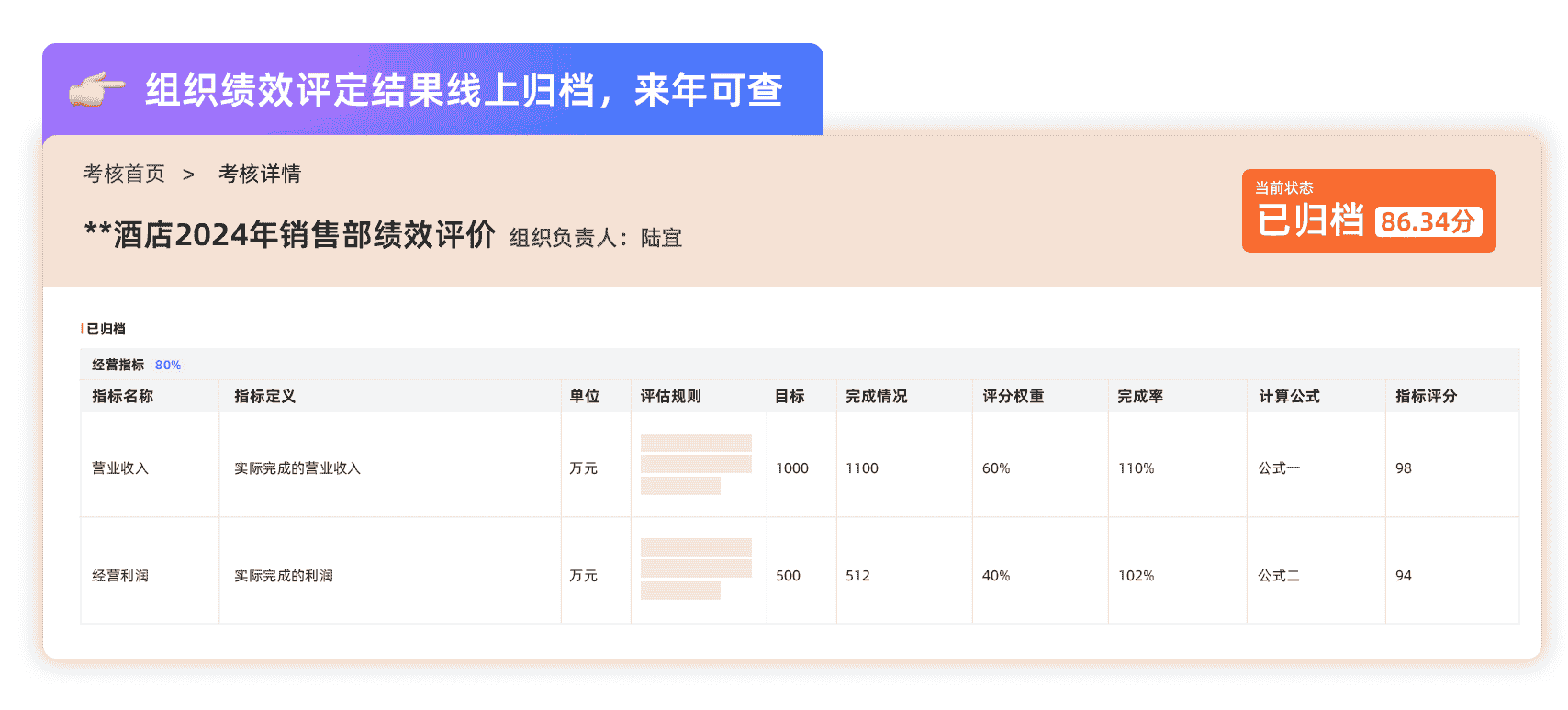Click the 指标评分 value 98
Image resolution: width=1568 pixels, height=710 pixels.
click(x=1404, y=468)
